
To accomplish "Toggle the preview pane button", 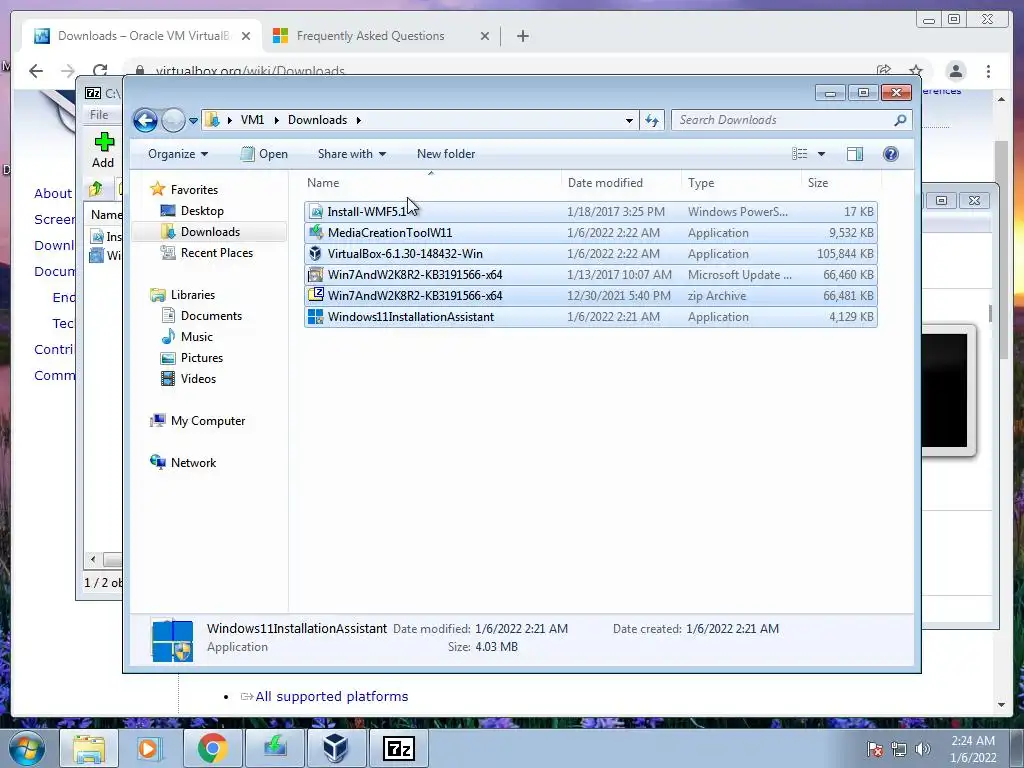I will coord(855,154).
